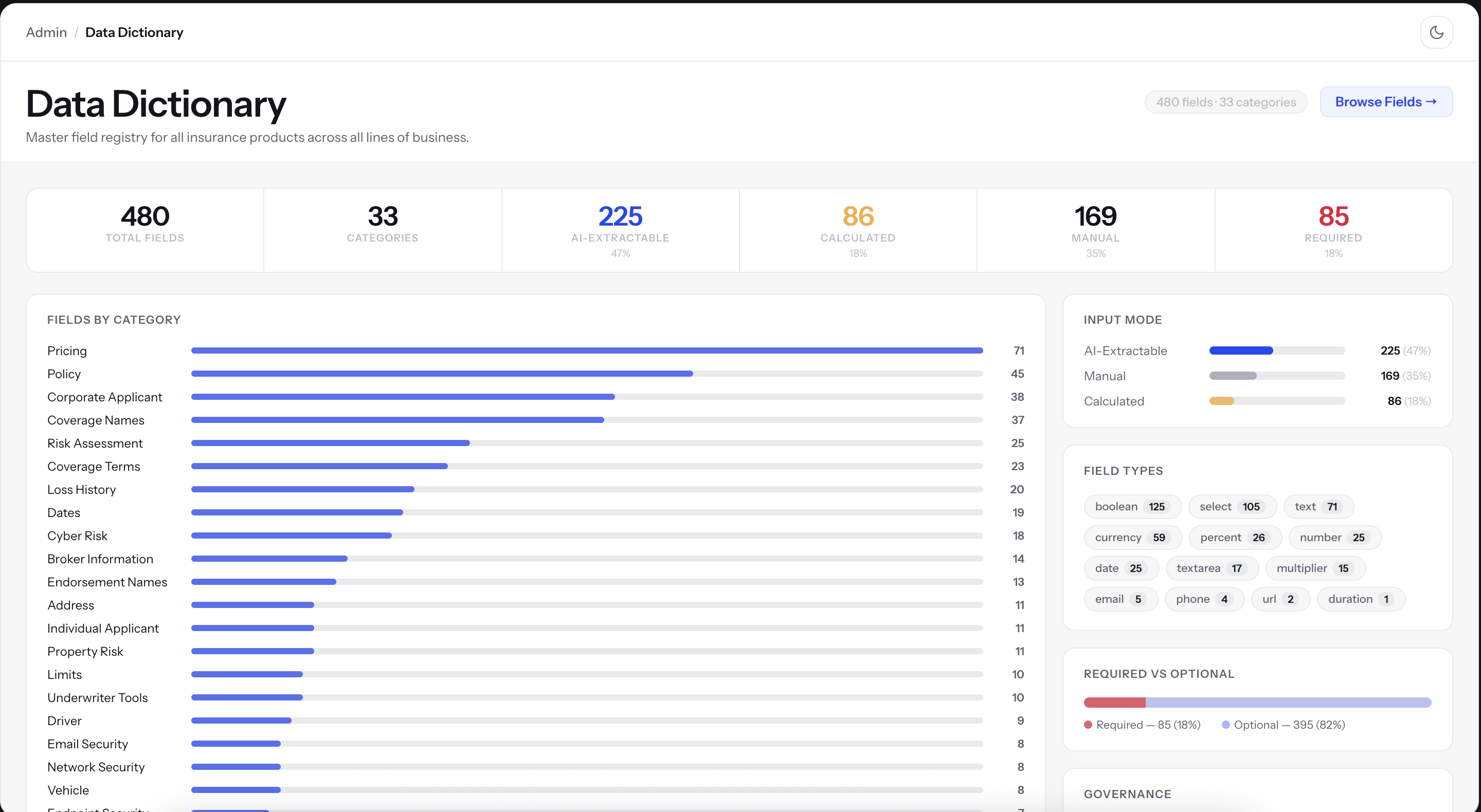Open the 225 AI-Extractable stat card
This screenshot has width=1481, height=812.
[x=620, y=230]
